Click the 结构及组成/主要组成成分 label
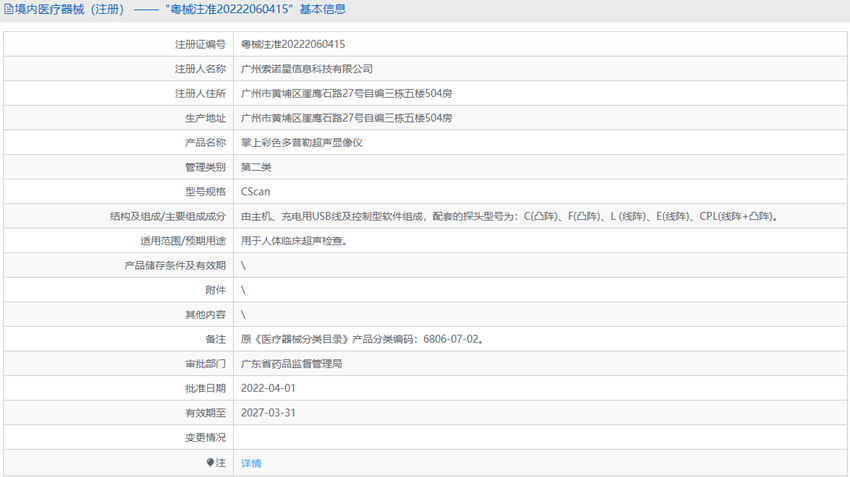This screenshot has width=850, height=477. click(x=168, y=216)
